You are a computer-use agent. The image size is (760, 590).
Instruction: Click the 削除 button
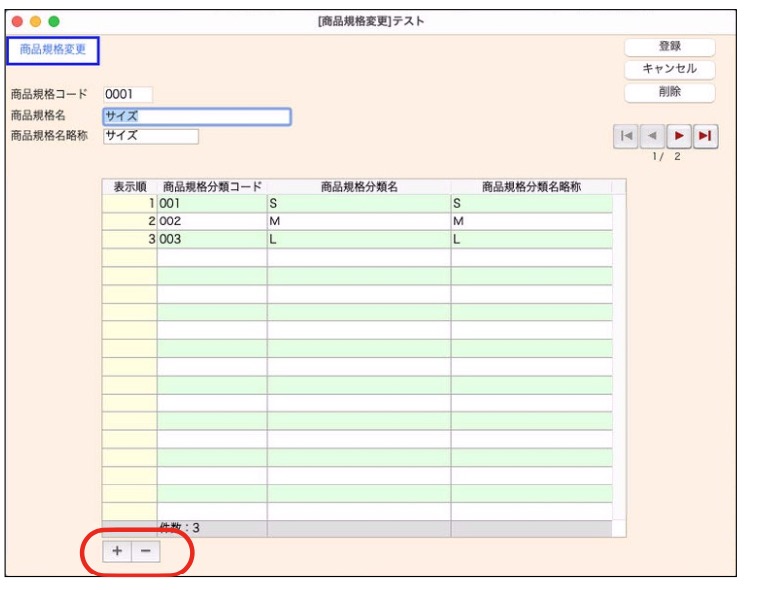coord(669,92)
